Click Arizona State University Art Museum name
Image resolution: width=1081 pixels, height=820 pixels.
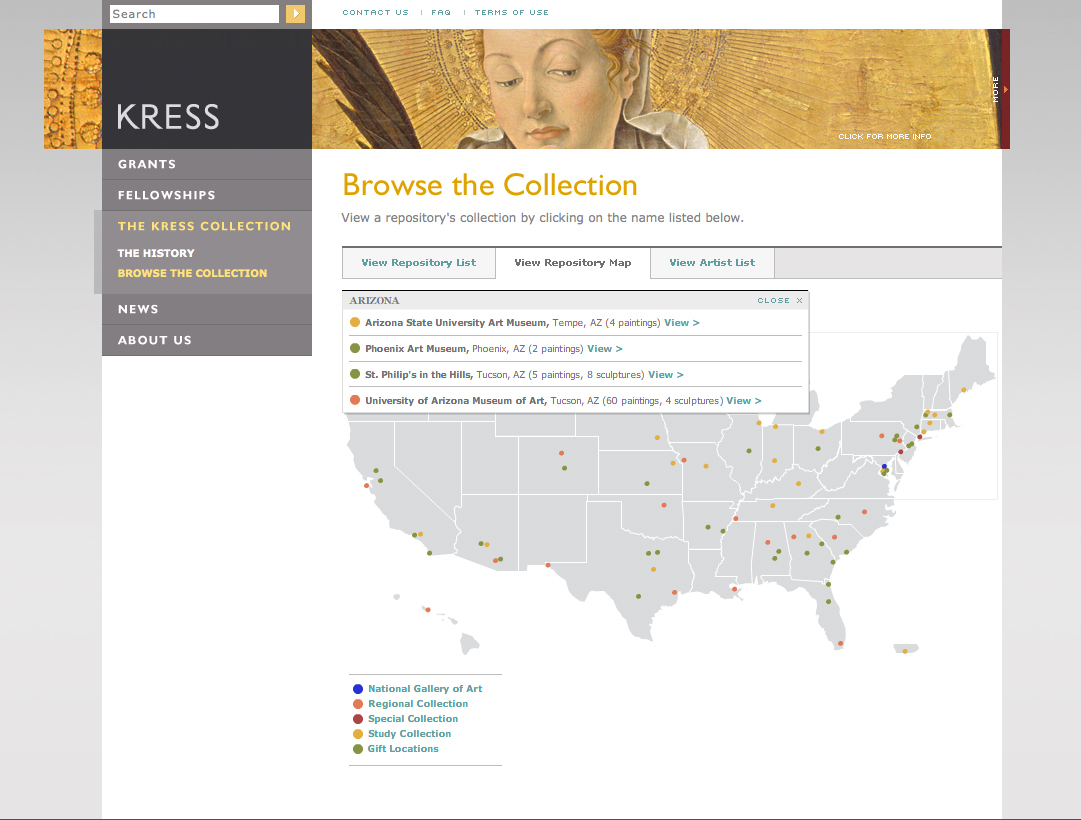[x=456, y=323]
